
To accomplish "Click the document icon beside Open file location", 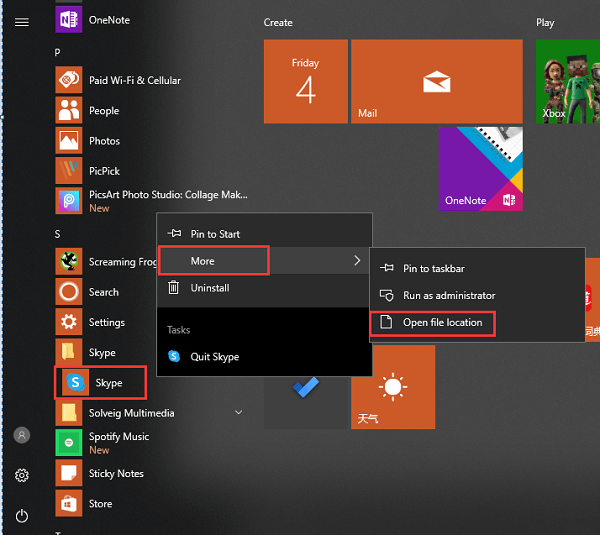I will click(386, 322).
